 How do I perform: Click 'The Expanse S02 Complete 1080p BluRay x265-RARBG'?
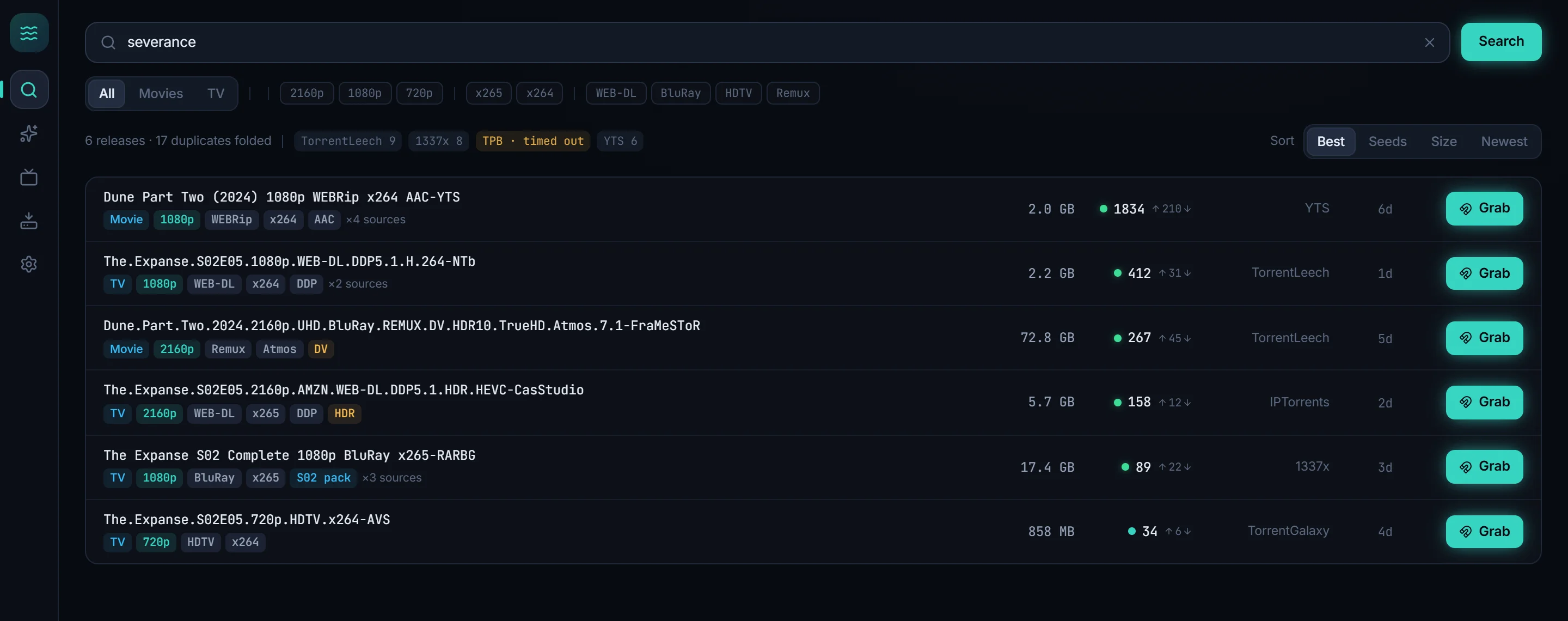(289, 455)
